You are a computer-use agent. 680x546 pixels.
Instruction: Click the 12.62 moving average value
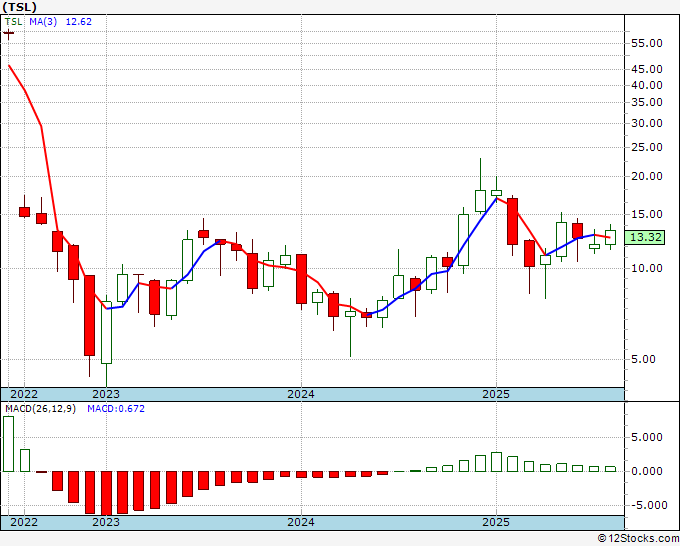pos(78,22)
